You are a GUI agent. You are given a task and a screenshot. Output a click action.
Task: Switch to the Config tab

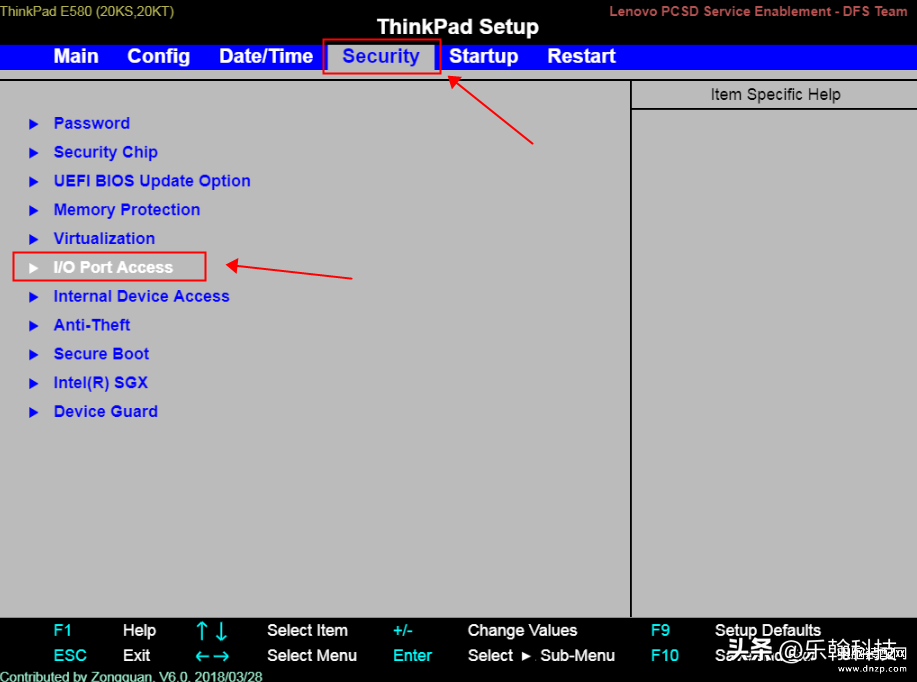pyautogui.click(x=158, y=56)
